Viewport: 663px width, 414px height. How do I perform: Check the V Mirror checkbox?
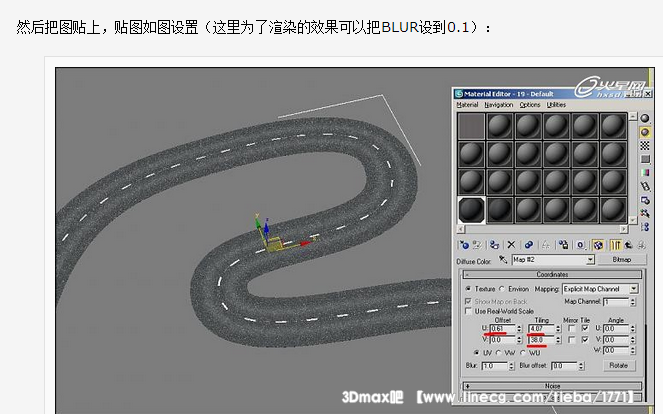572,340
